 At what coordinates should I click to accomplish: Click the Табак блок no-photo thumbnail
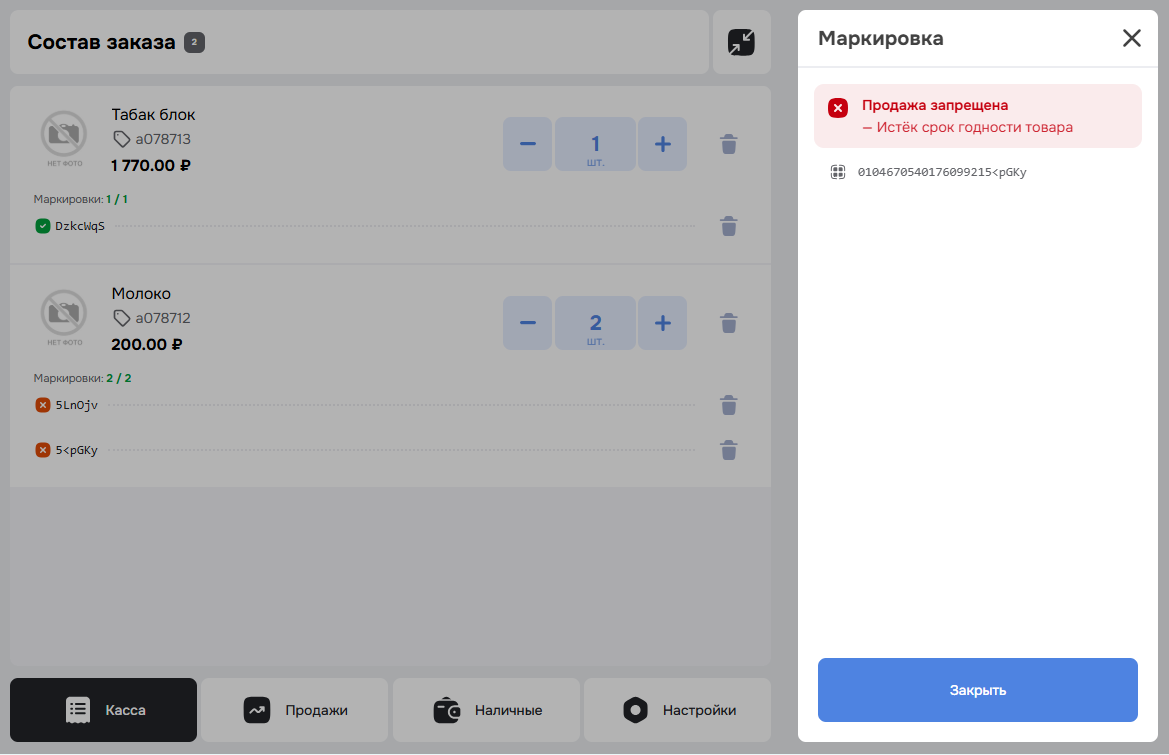point(64,139)
